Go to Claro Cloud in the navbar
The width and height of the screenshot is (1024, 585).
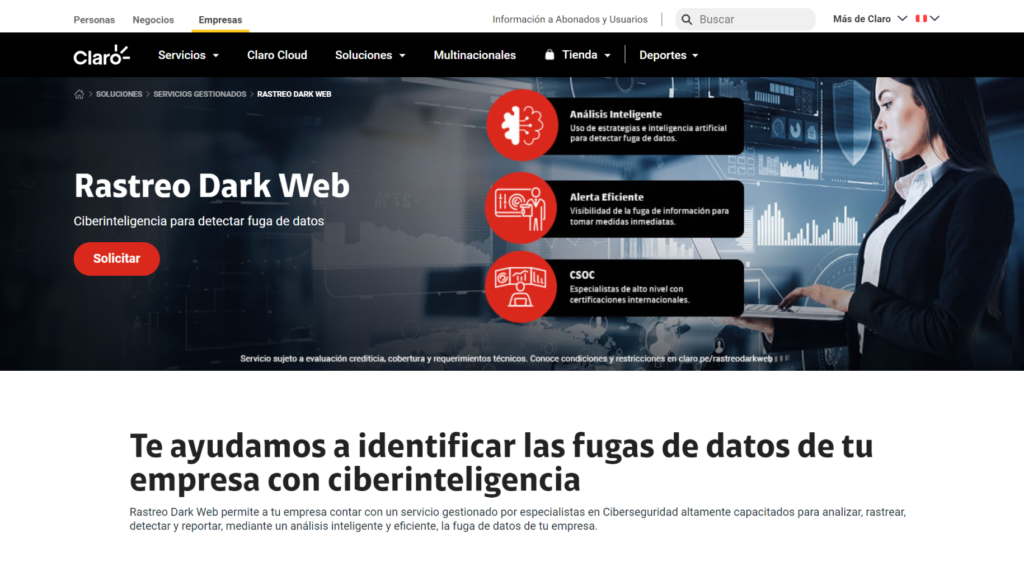(277, 55)
